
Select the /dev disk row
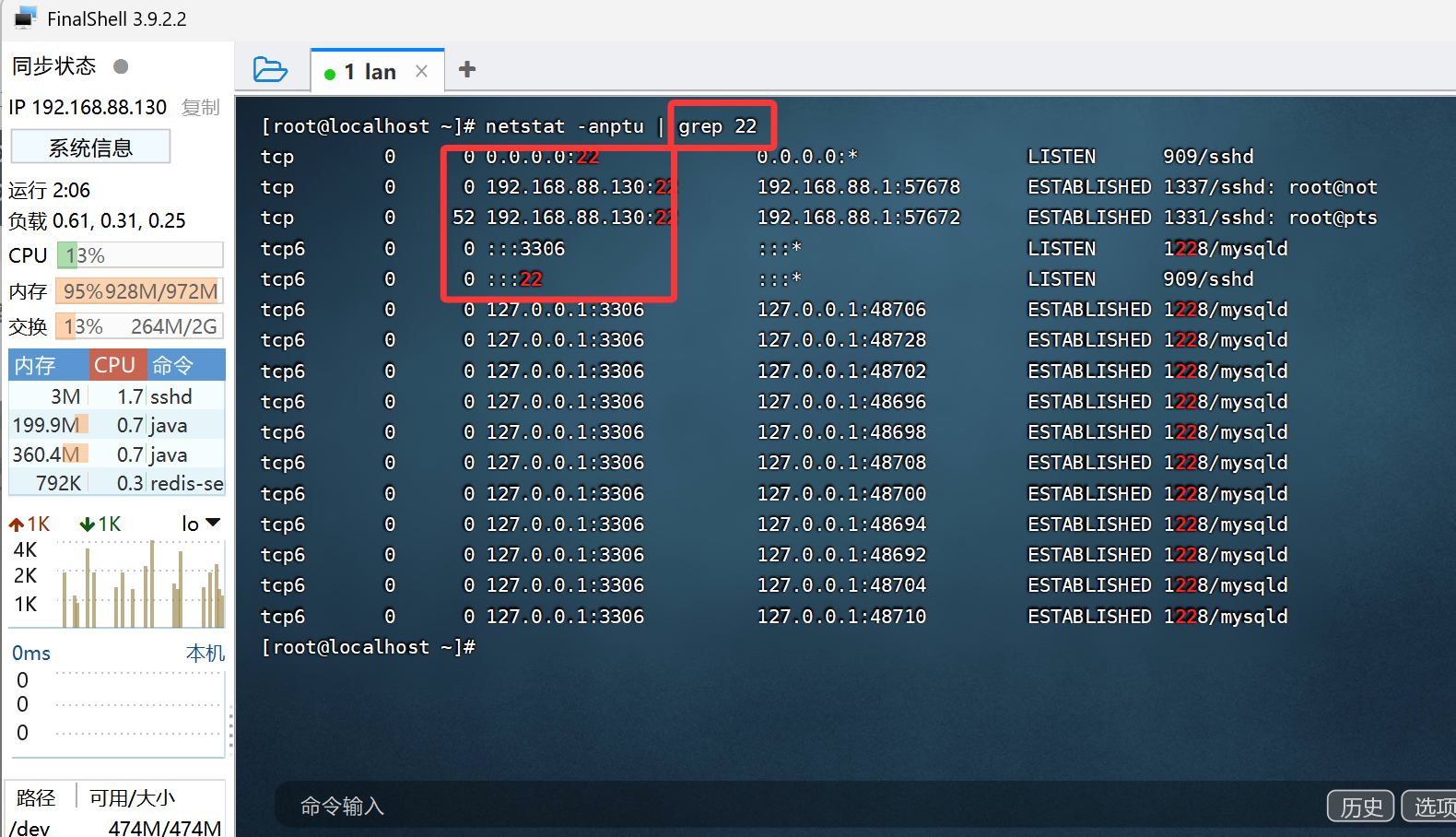coord(117,827)
